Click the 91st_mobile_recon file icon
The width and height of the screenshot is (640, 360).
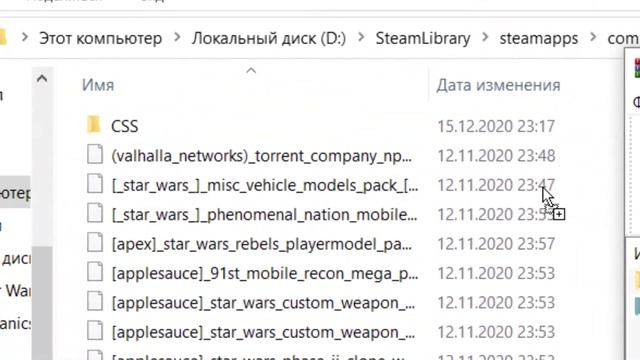pyautogui.click(x=95, y=272)
